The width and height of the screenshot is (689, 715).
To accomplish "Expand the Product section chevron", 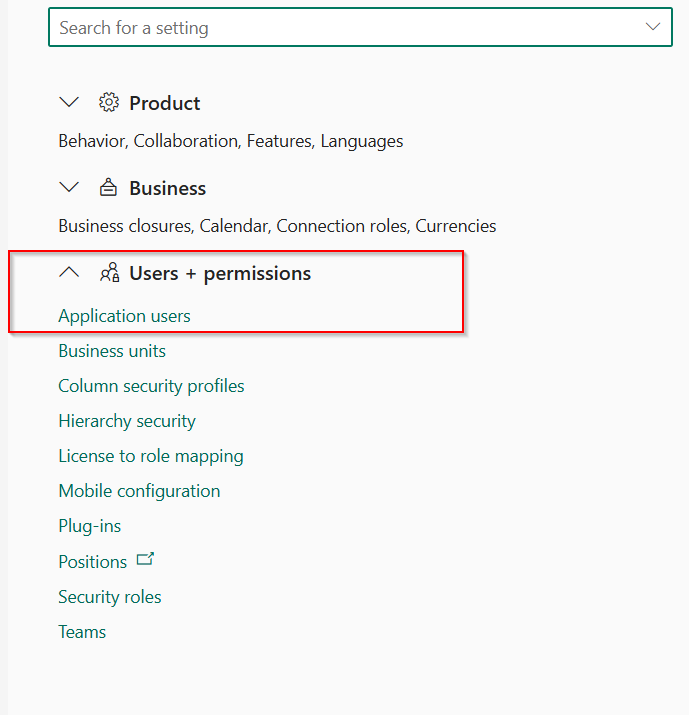I will coord(69,102).
